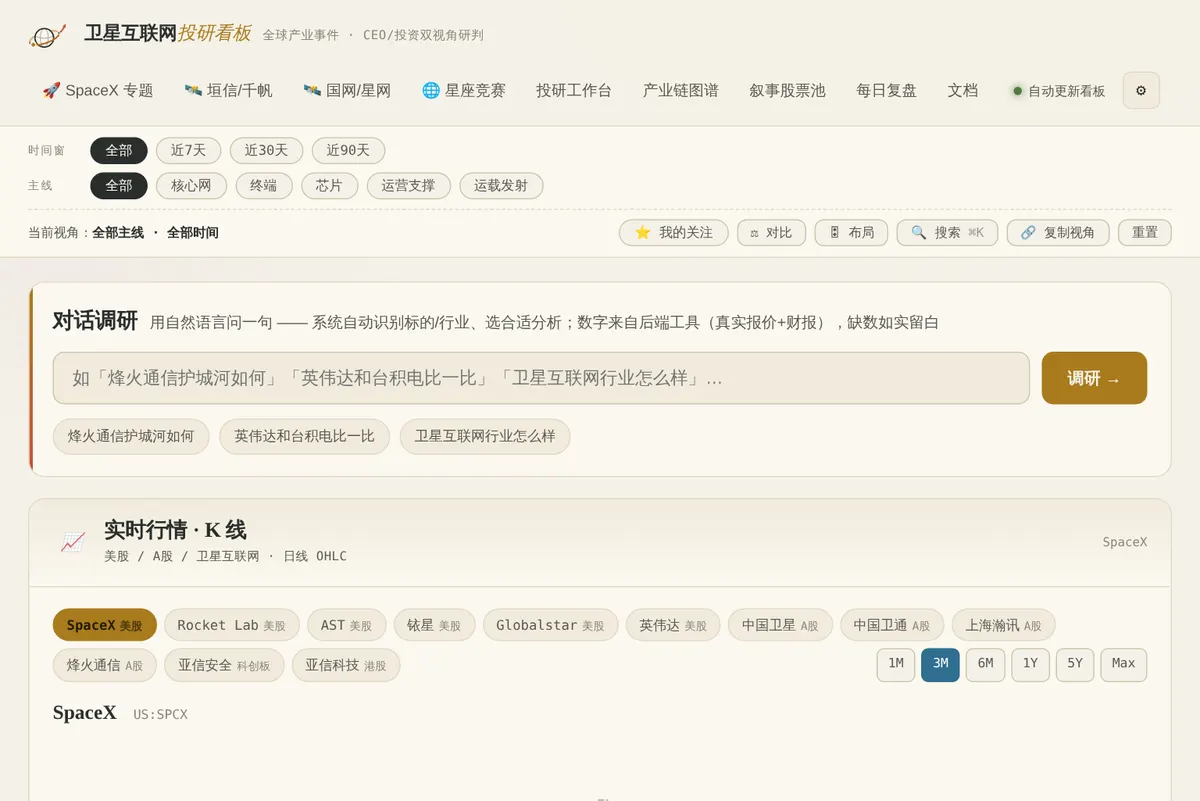Set chart range to 3M
Image resolution: width=1200 pixels, height=801 pixels.
(x=940, y=664)
